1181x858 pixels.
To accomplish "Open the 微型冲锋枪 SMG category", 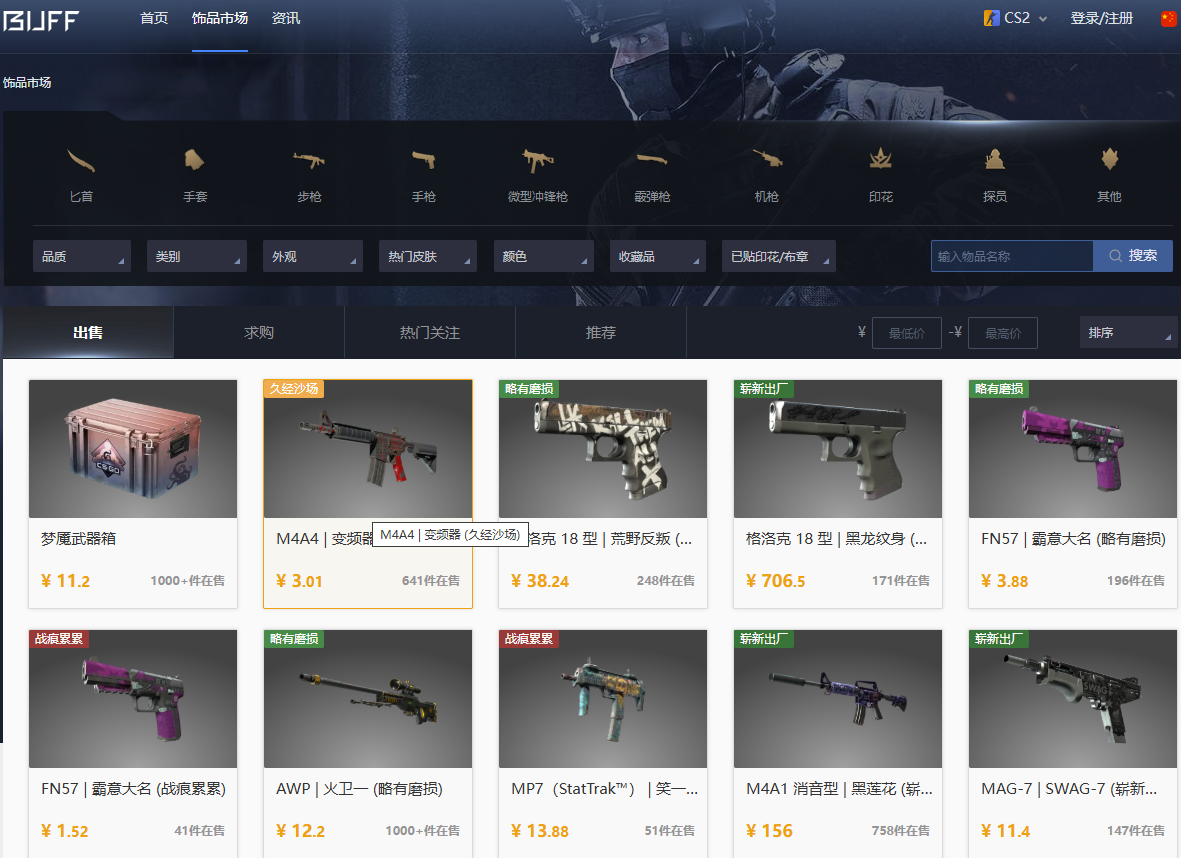I will [538, 176].
